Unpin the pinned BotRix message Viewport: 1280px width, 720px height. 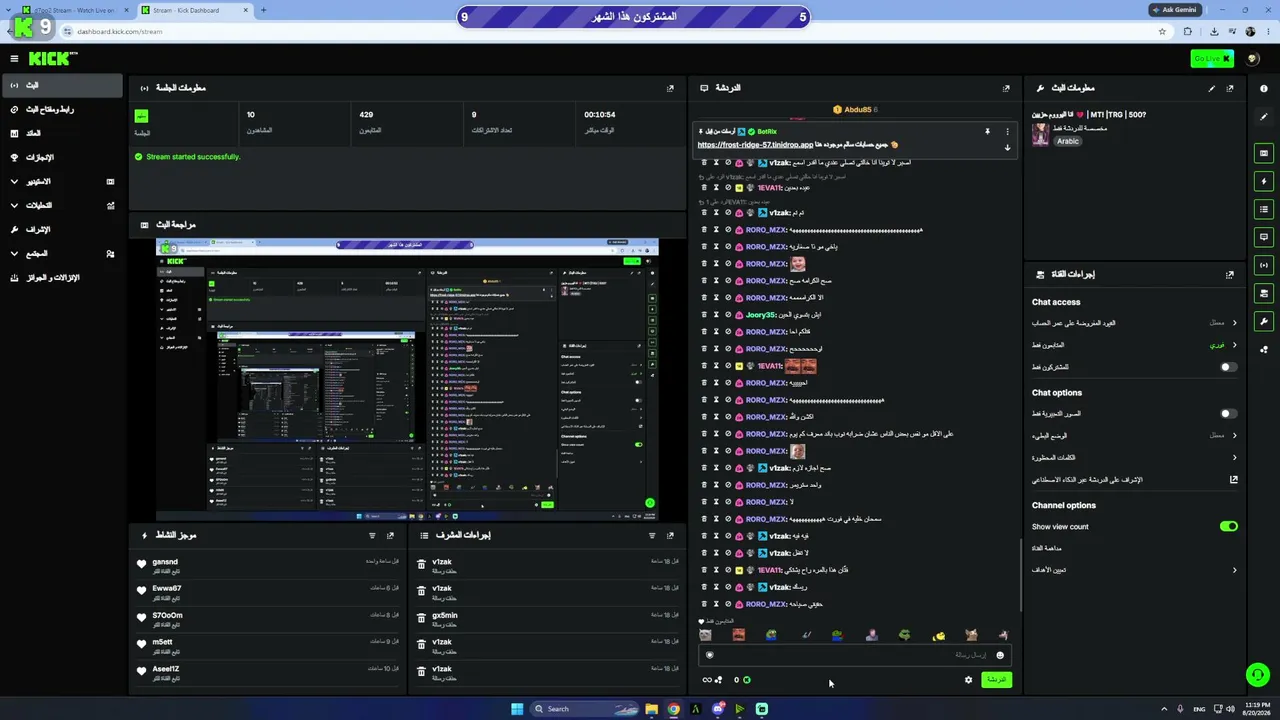[x=987, y=131]
